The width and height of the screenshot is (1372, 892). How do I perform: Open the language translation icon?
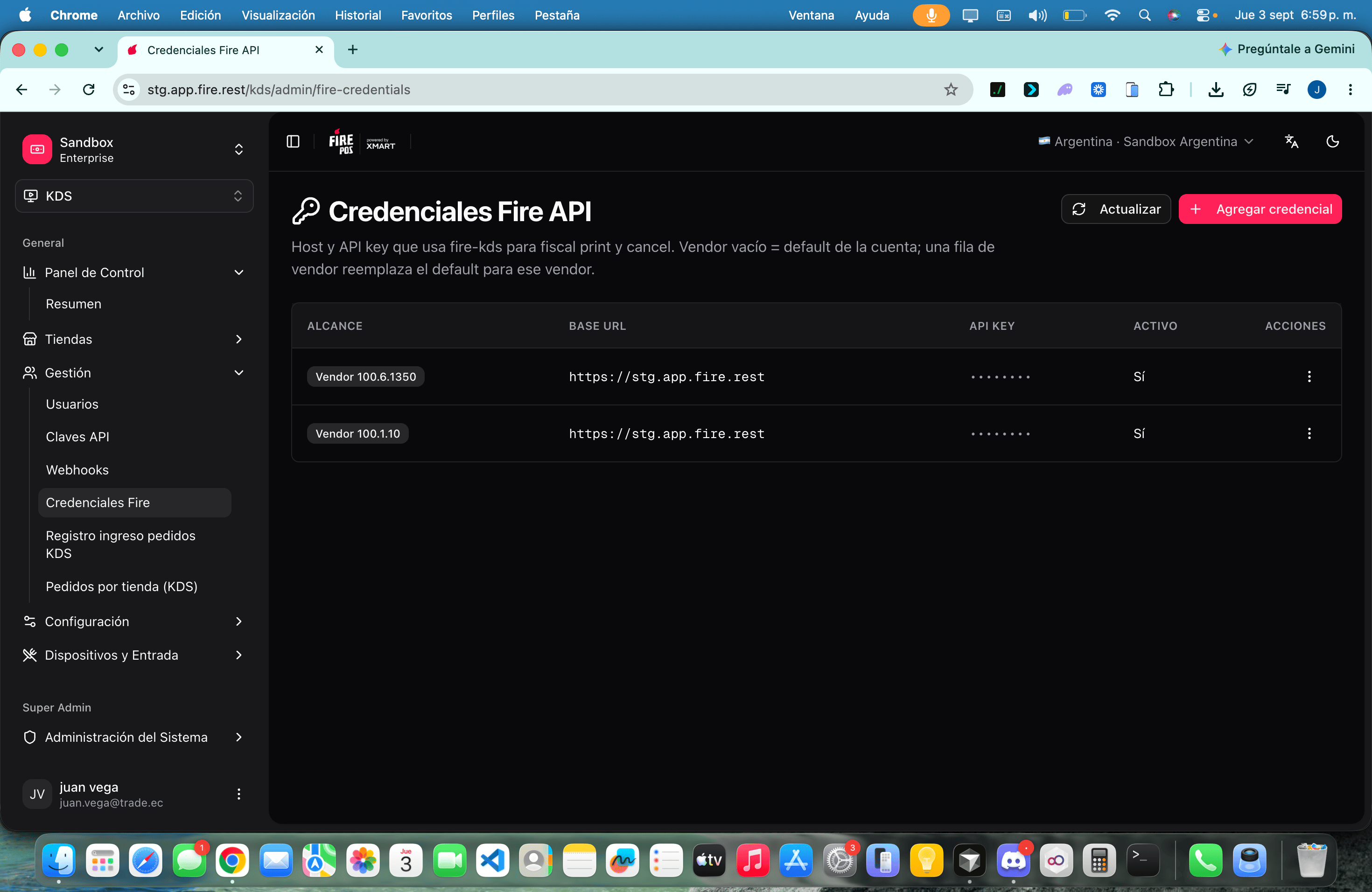click(x=1292, y=141)
